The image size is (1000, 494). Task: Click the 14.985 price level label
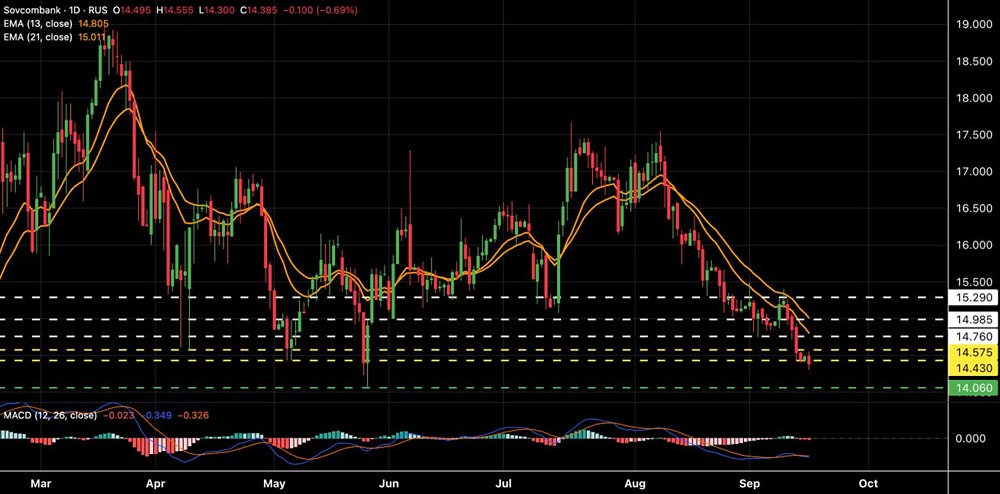click(973, 319)
